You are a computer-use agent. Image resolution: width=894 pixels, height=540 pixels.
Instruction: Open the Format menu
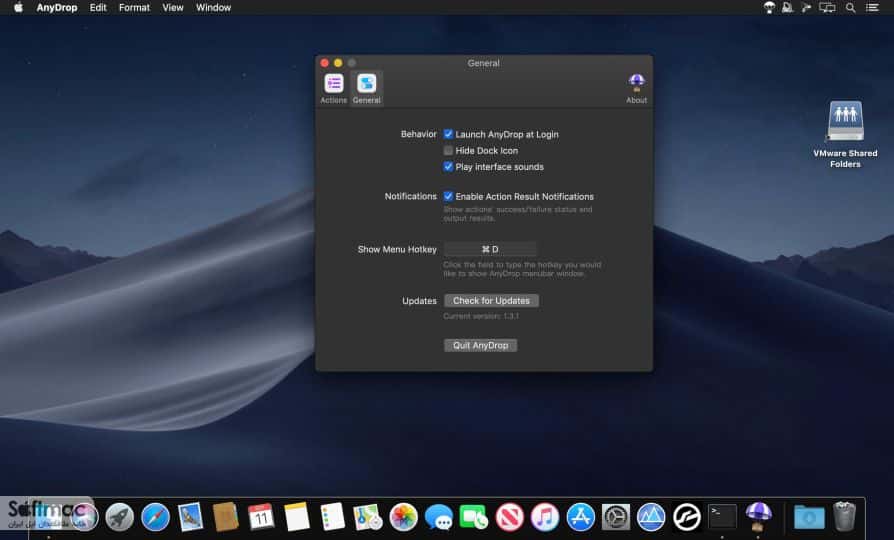point(134,7)
